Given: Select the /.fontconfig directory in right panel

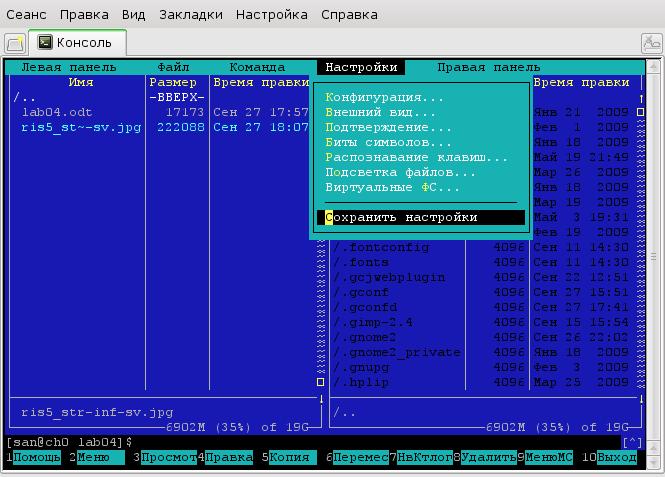Looking at the screenshot, I should click(x=381, y=247).
